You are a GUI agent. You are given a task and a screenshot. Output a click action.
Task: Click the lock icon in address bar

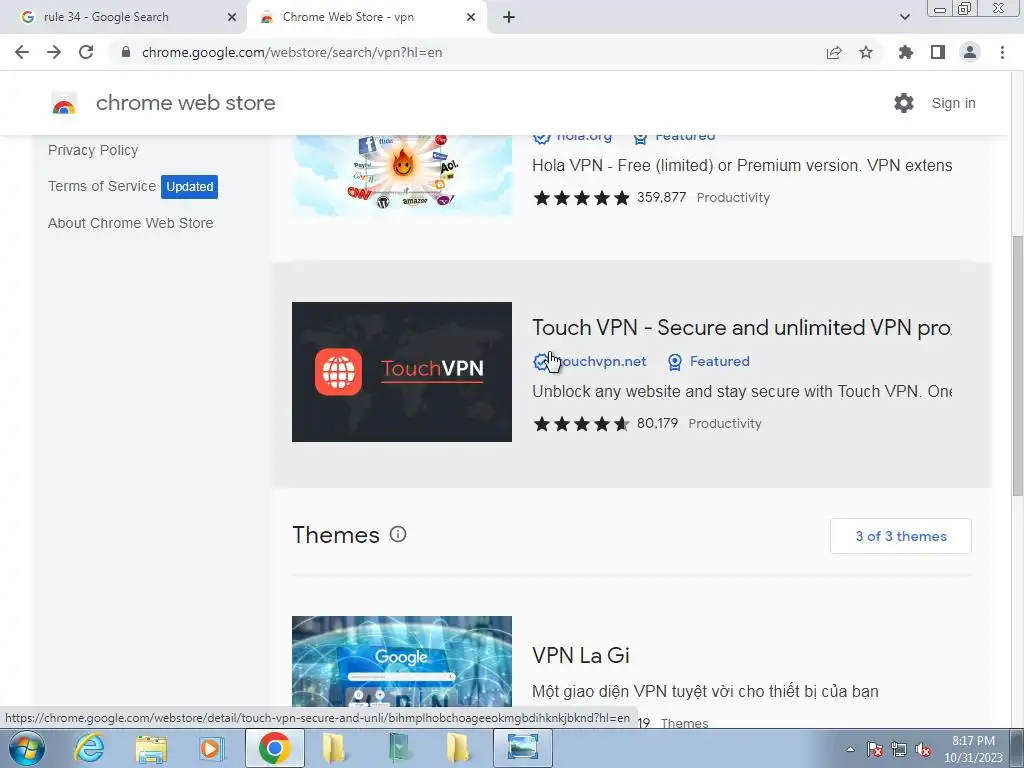[126, 52]
